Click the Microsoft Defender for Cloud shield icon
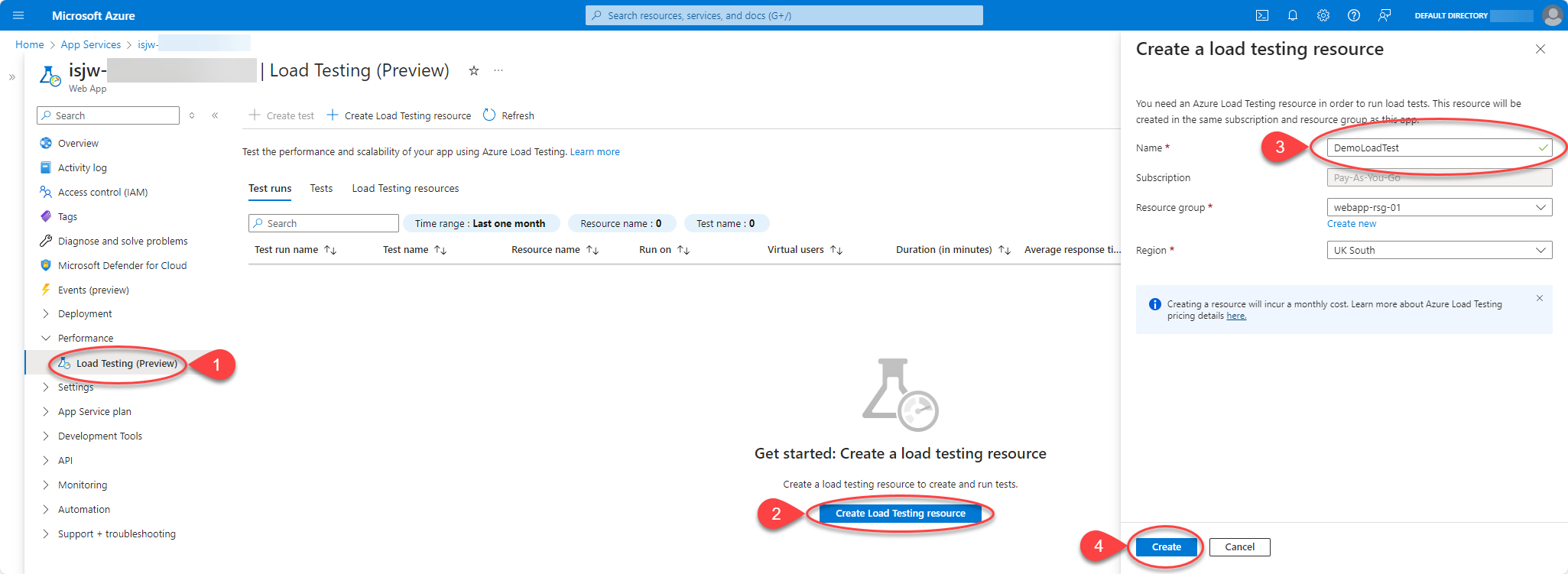 [46, 265]
